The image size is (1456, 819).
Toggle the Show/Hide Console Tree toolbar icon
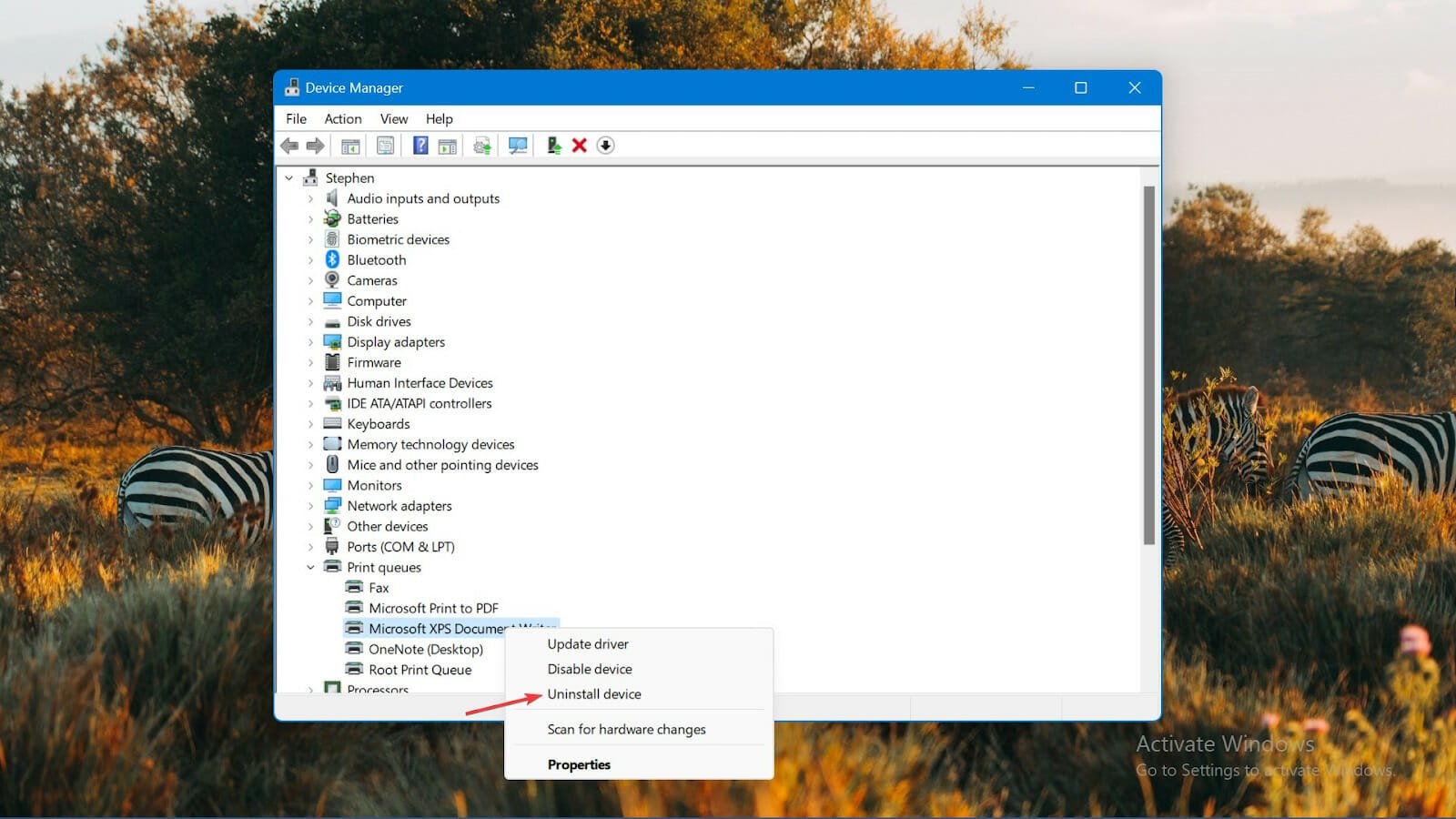click(350, 146)
